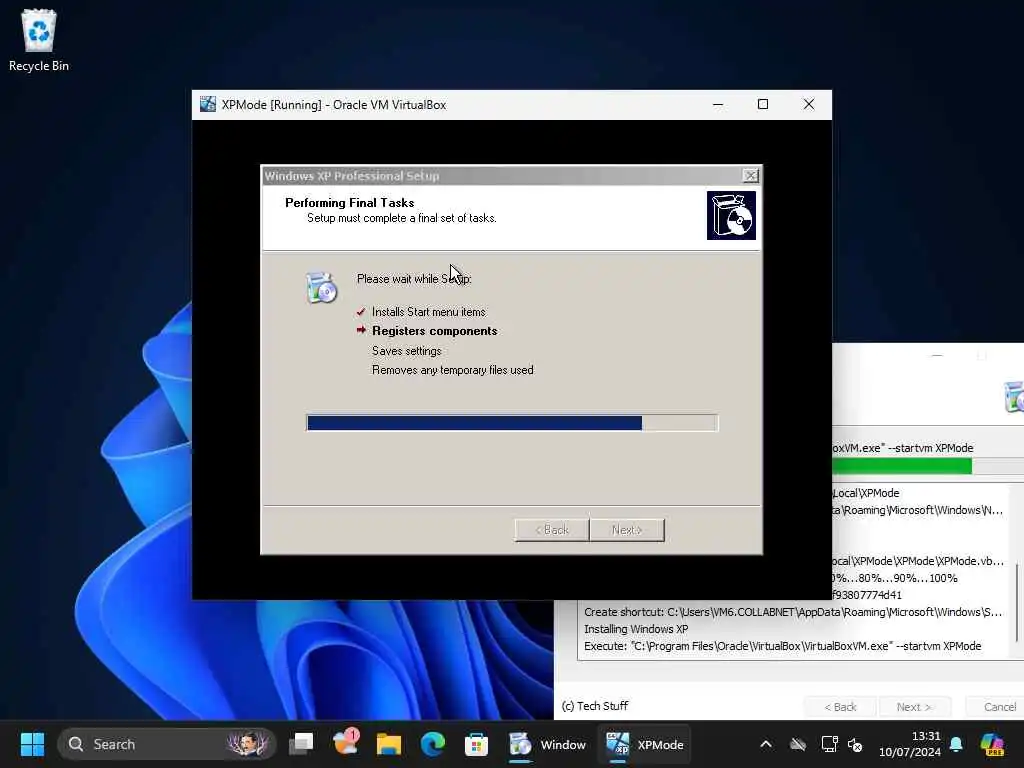Click the crossed-out cloud sync tray icon
1024x768 pixels.
798,744
